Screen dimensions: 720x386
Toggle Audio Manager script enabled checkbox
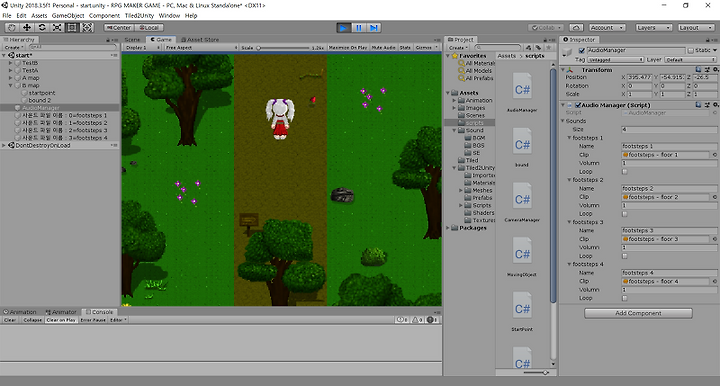[x=578, y=105]
